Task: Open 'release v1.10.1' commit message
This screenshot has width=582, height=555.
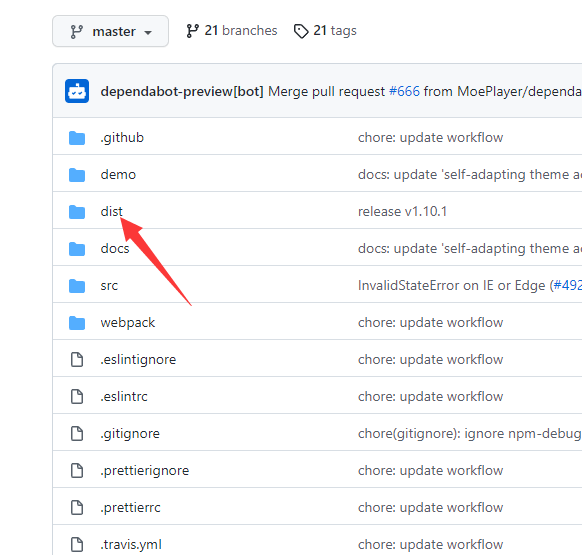Action: (402, 212)
